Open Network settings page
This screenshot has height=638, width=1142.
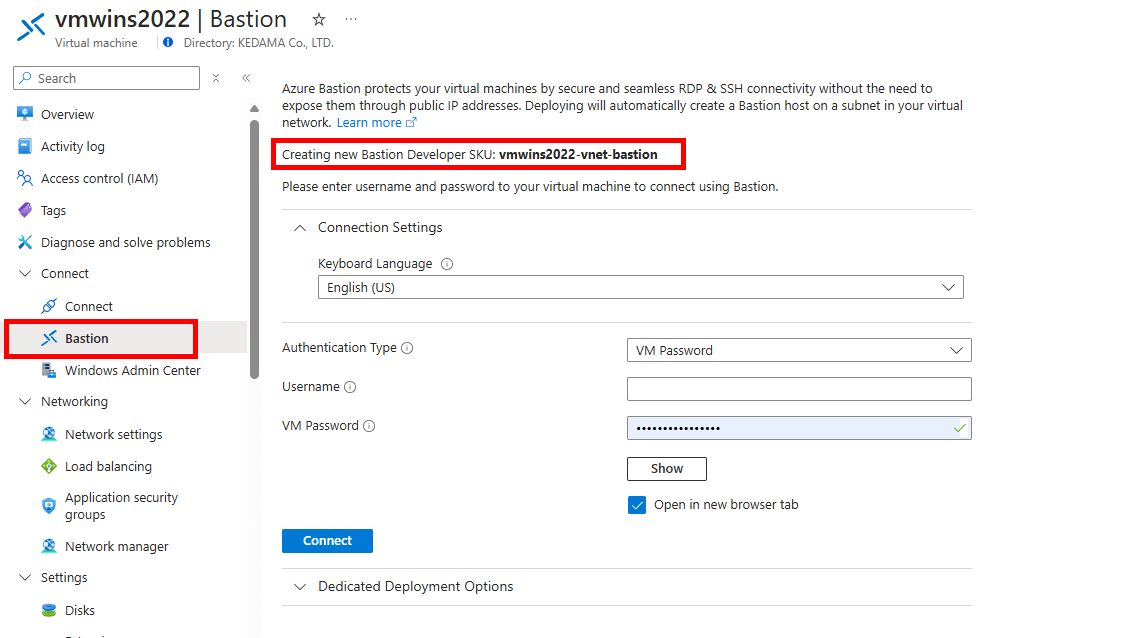pos(114,434)
